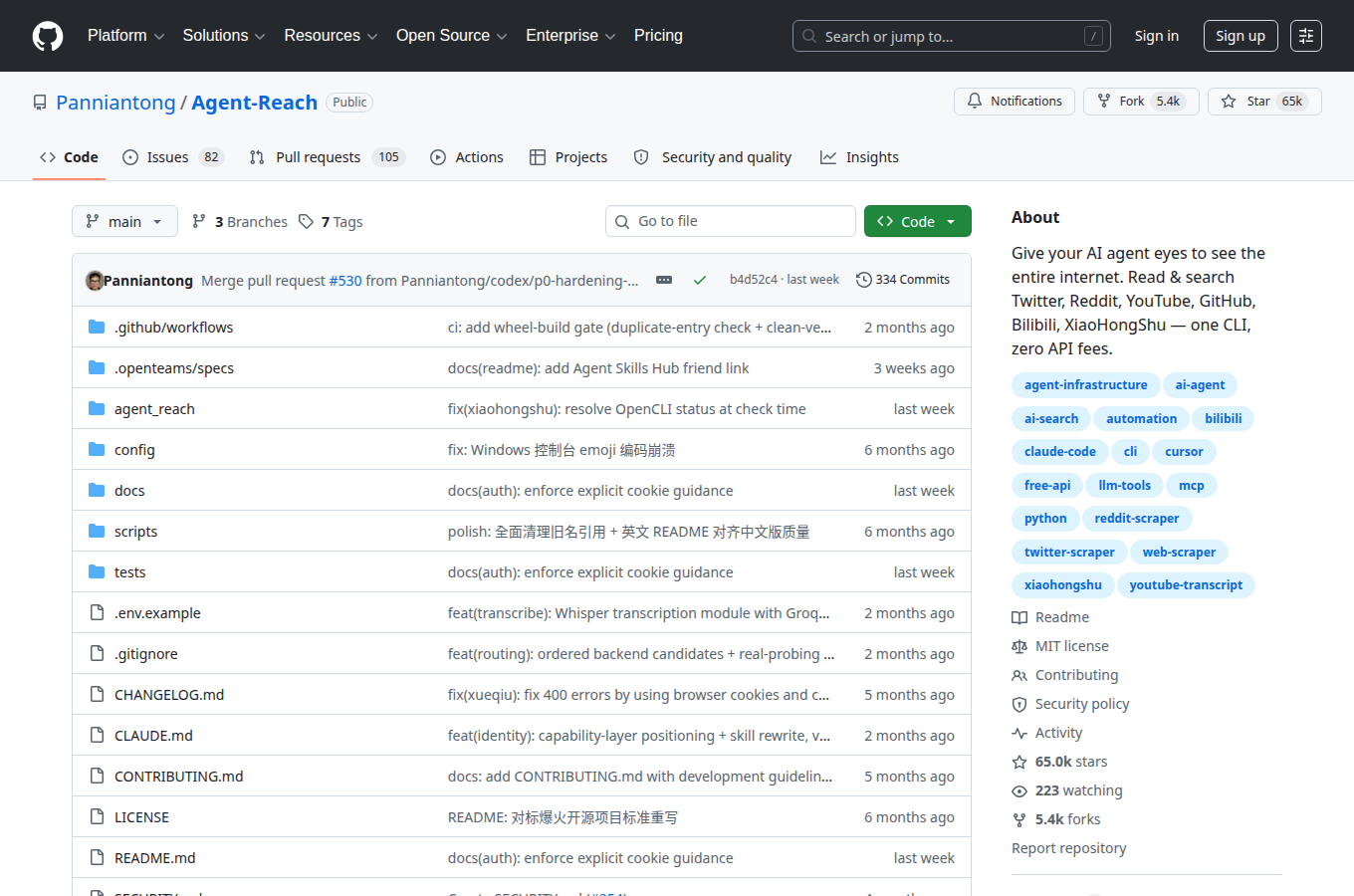This screenshot has width=1354, height=896.
Task: Click the green commit status checkmark
Action: [x=700, y=280]
